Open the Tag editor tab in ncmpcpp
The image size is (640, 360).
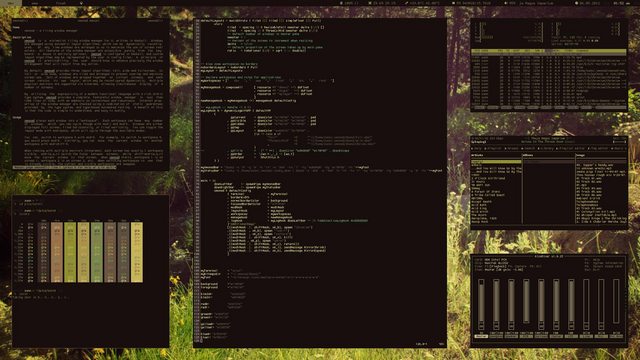tap(600, 148)
